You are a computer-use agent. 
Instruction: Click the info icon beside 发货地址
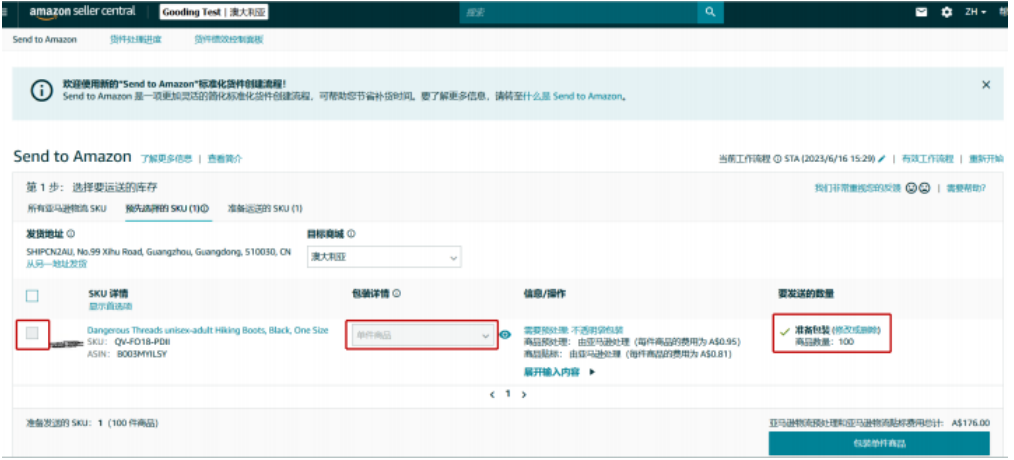tap(70, 234)
